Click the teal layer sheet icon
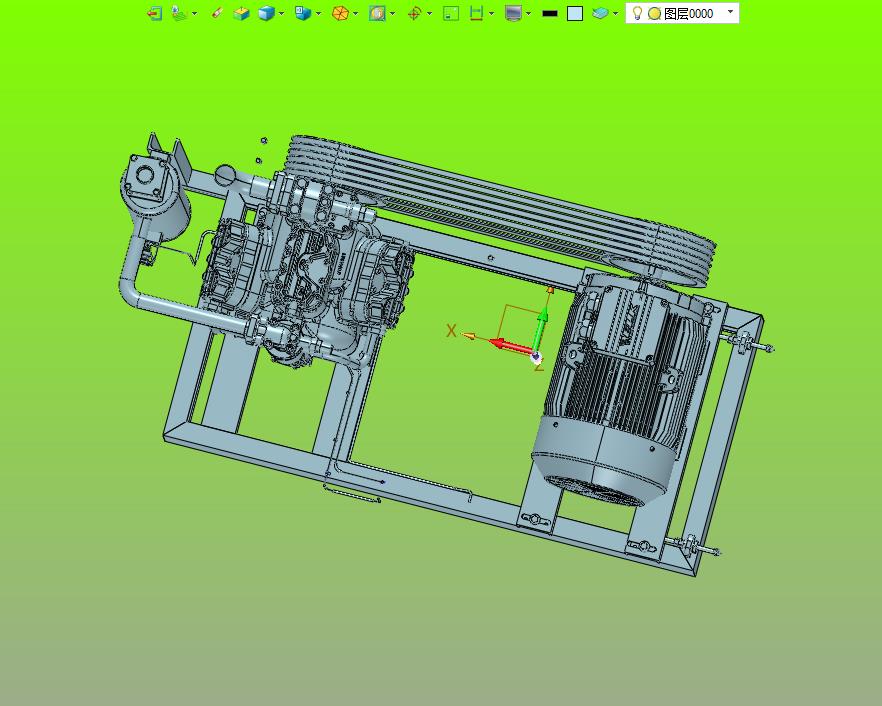This screenshot has height=706, width=882. 600,13
